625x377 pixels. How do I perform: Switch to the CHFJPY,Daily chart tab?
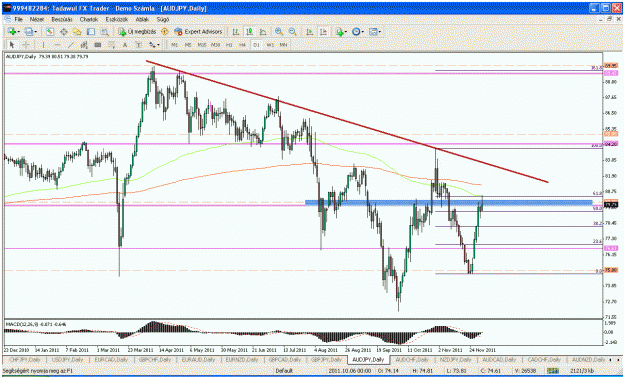point(25,359)
